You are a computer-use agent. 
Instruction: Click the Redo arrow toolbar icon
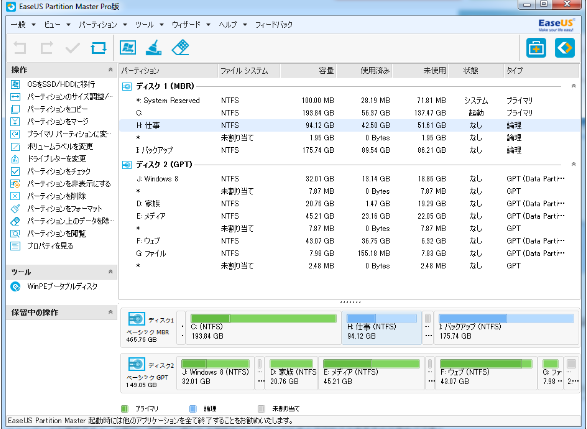pos(46,48)
